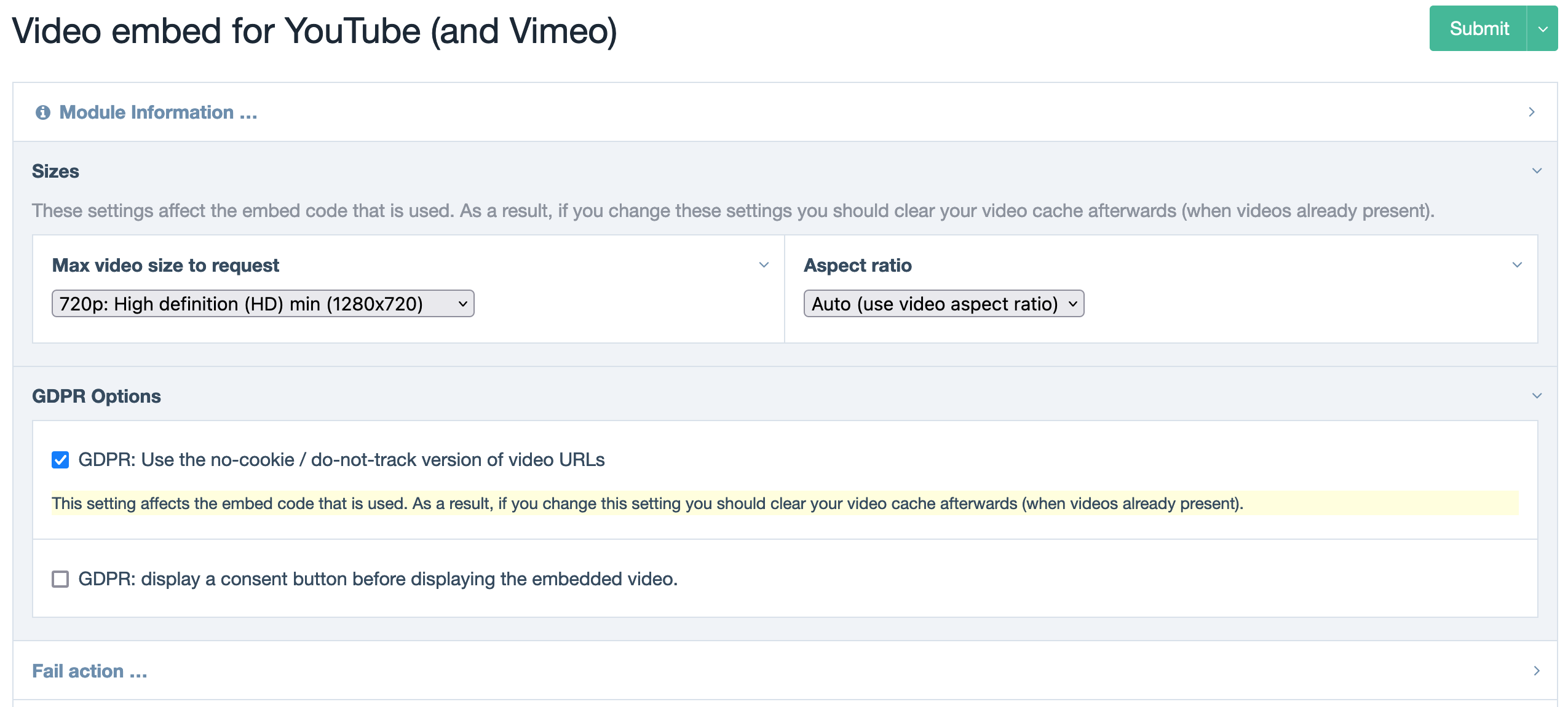
Task: Click the Module Information header link
Action: 158,113
